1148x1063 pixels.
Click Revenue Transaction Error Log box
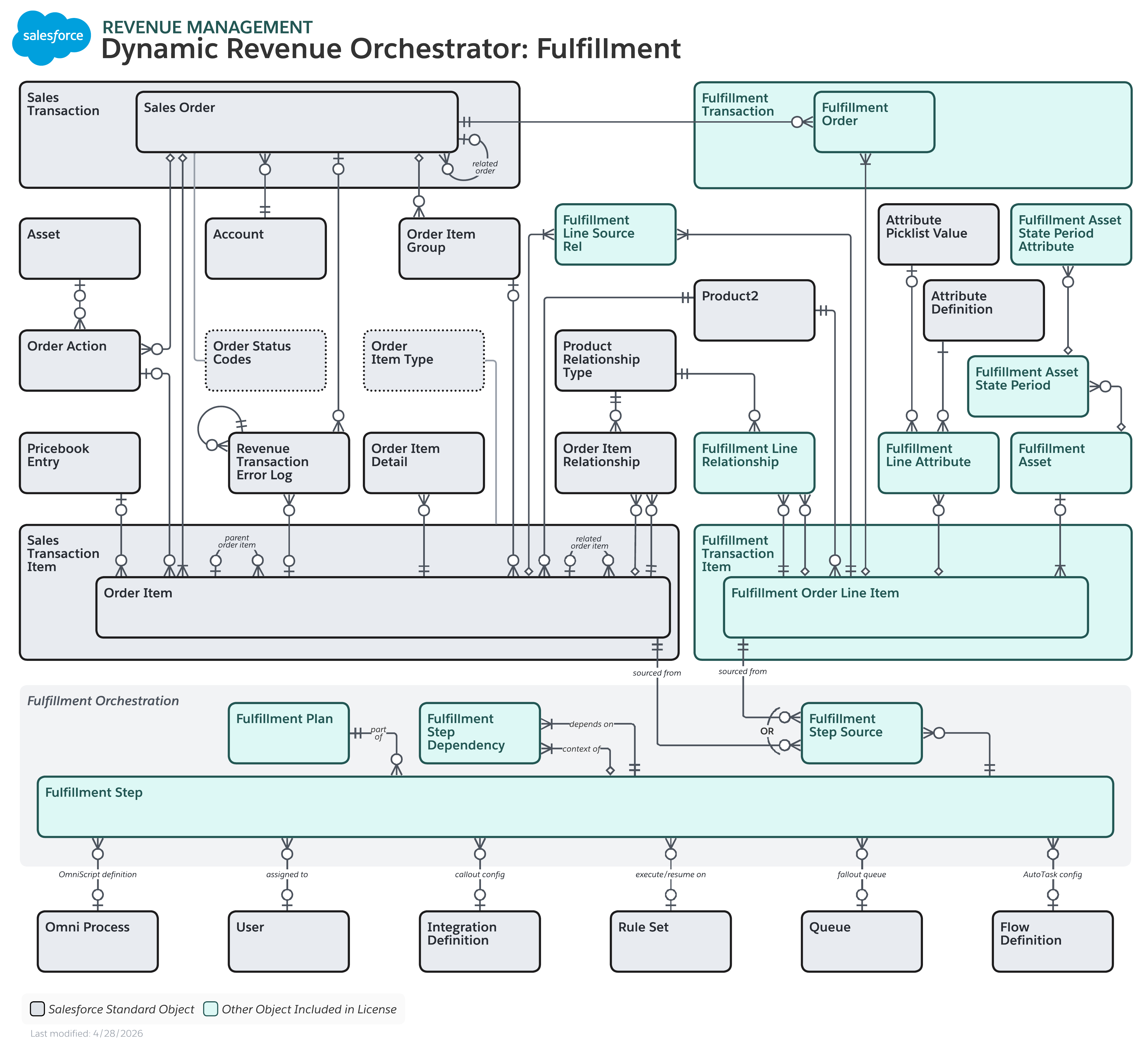[x=289, y=462]
